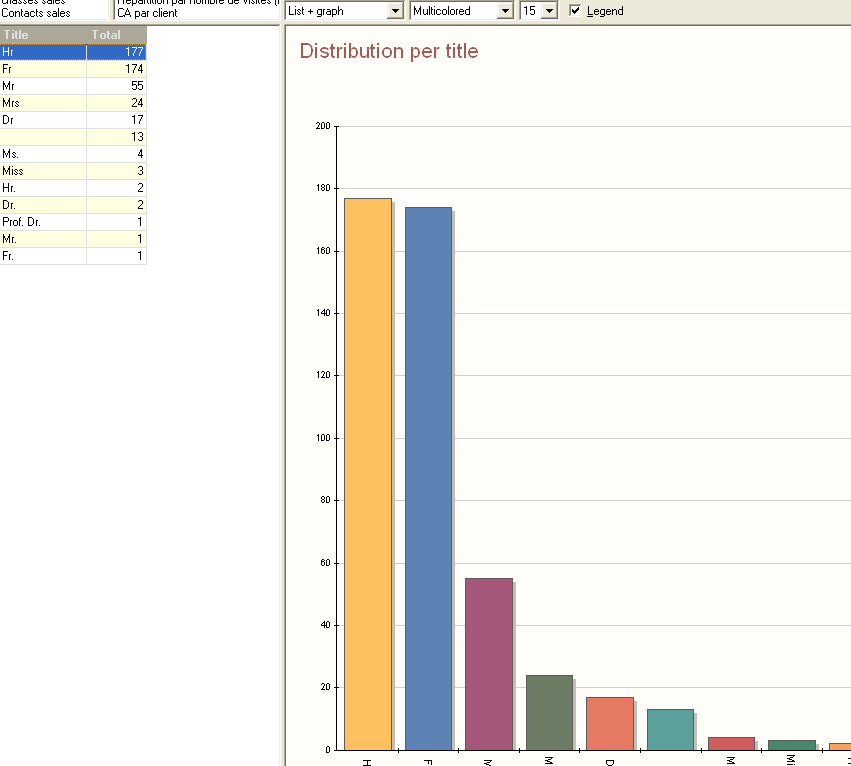Click the blue Fr bar in chart
The width and height of the screenshot is (851, 766).
click(x=428, y=478)
